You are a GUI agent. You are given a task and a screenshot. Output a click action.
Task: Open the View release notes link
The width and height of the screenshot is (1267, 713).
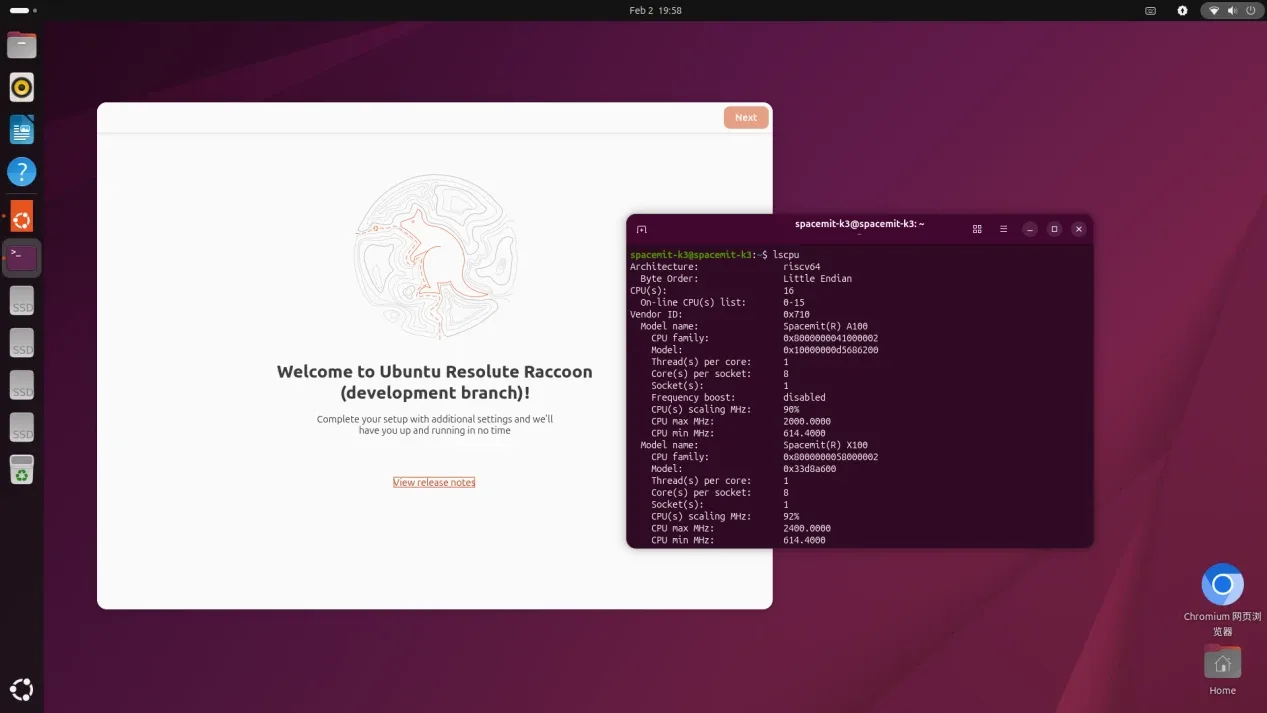pos(434,482)
